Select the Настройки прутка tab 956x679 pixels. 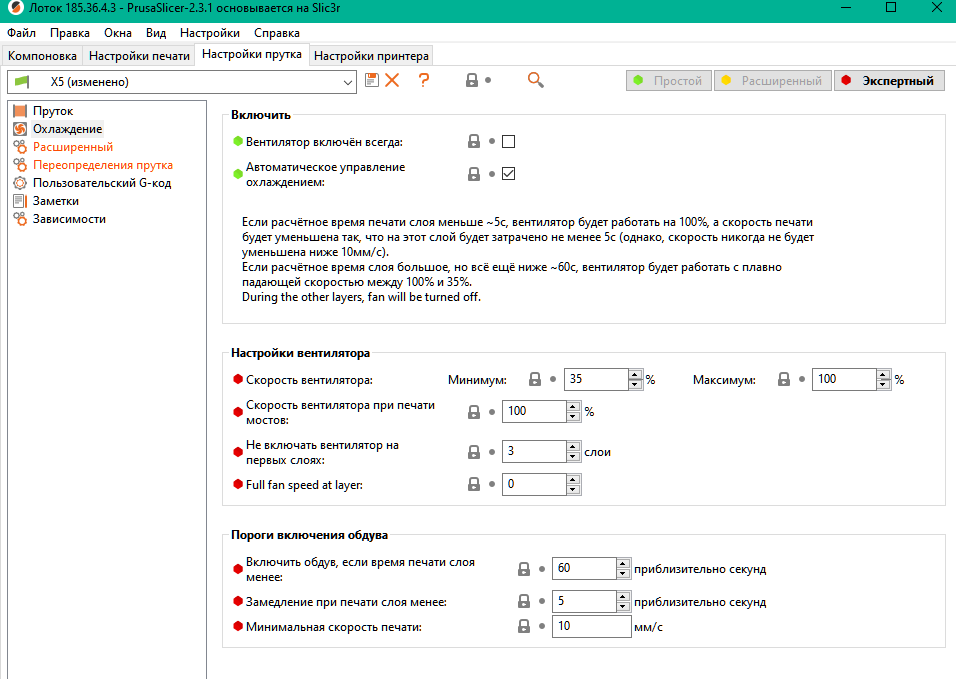point(252,54)
